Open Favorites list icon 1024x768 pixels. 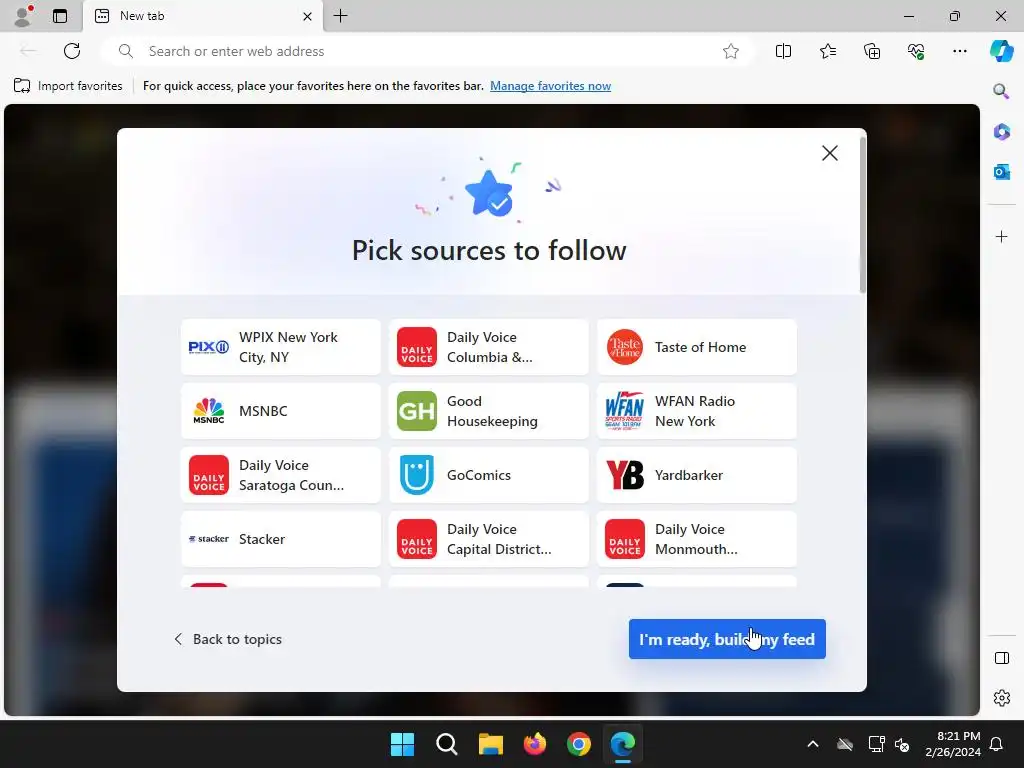coord(827,51)
